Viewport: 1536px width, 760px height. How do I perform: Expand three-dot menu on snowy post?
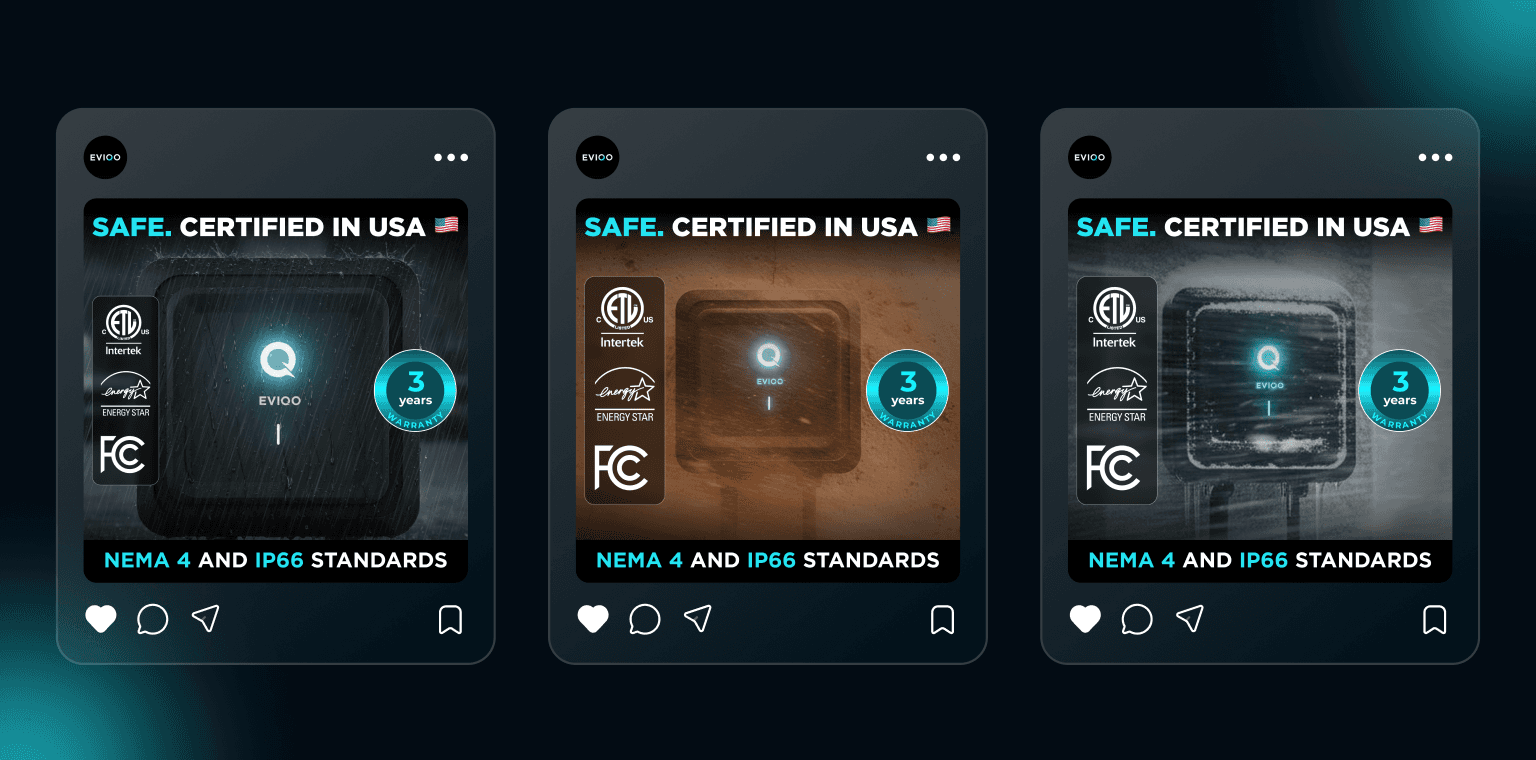1435,157
